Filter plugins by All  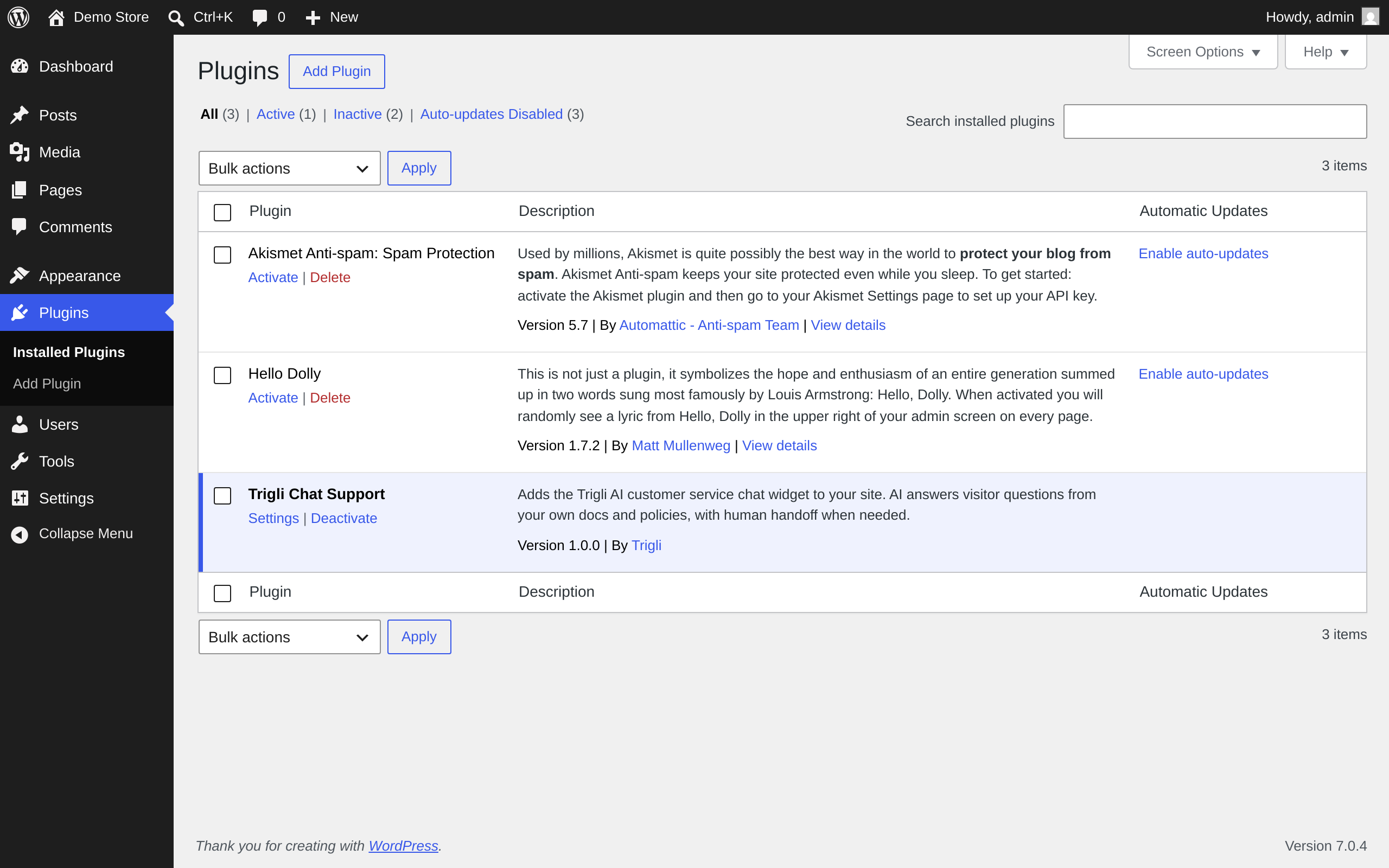209,114
